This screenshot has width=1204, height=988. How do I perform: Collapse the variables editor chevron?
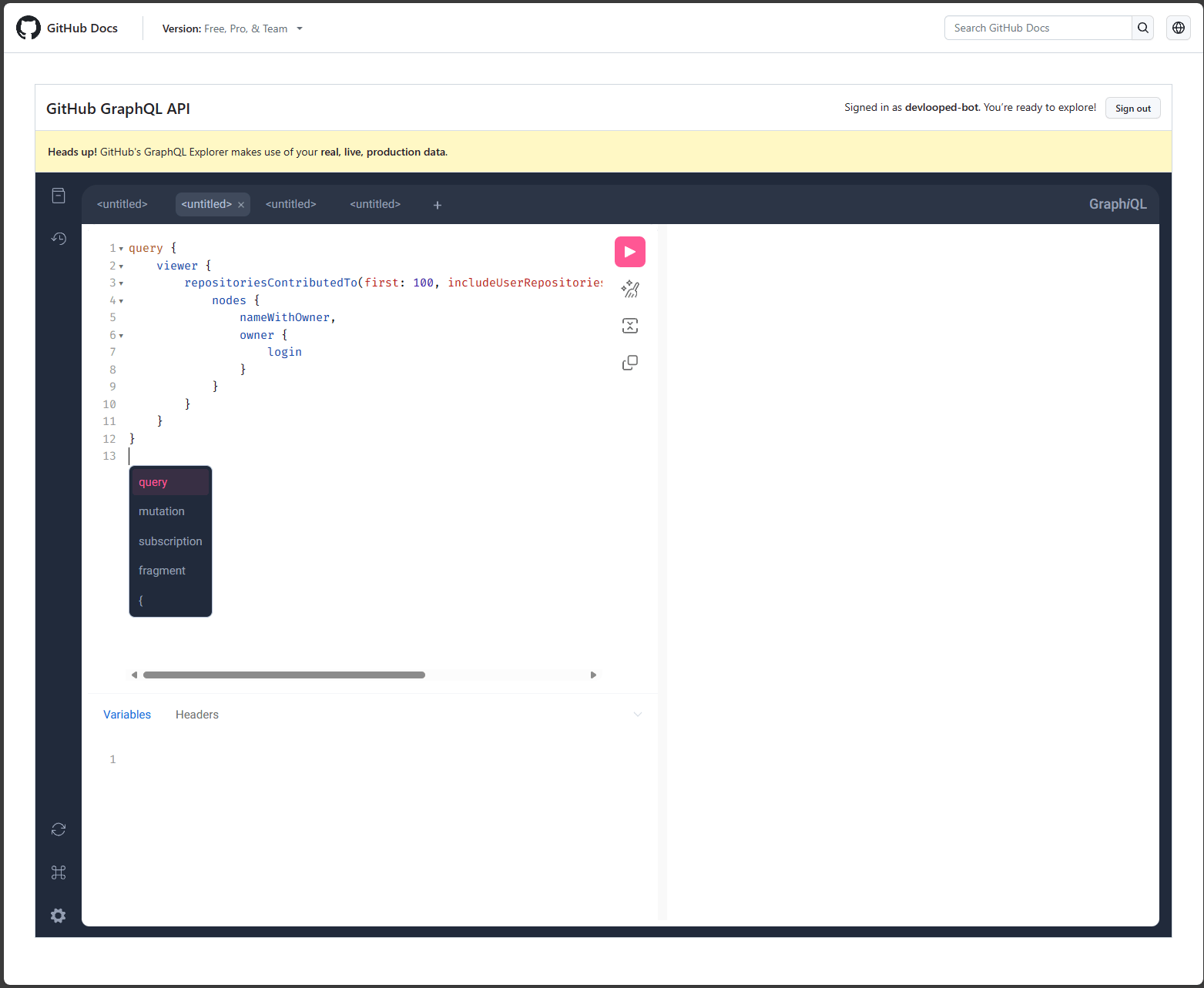click(638, 715)
